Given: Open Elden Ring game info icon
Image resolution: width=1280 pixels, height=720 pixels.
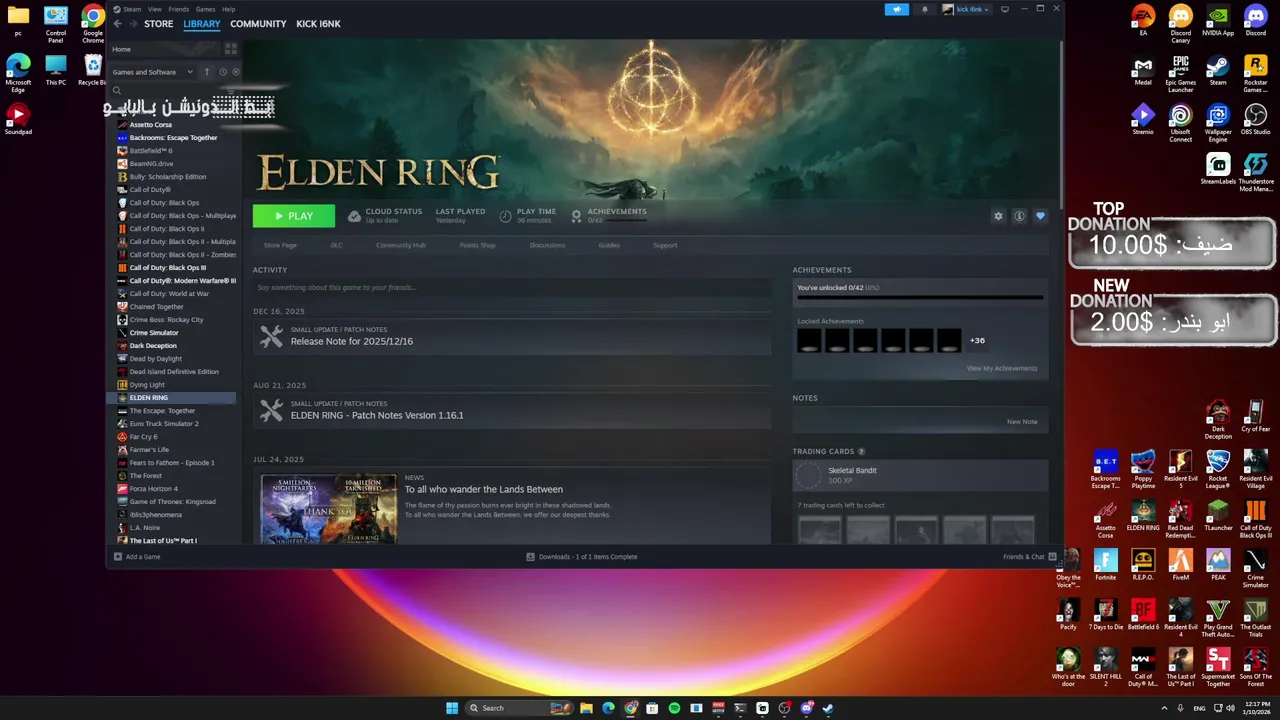Looking at the screenshot, I should pos(1019,216).
